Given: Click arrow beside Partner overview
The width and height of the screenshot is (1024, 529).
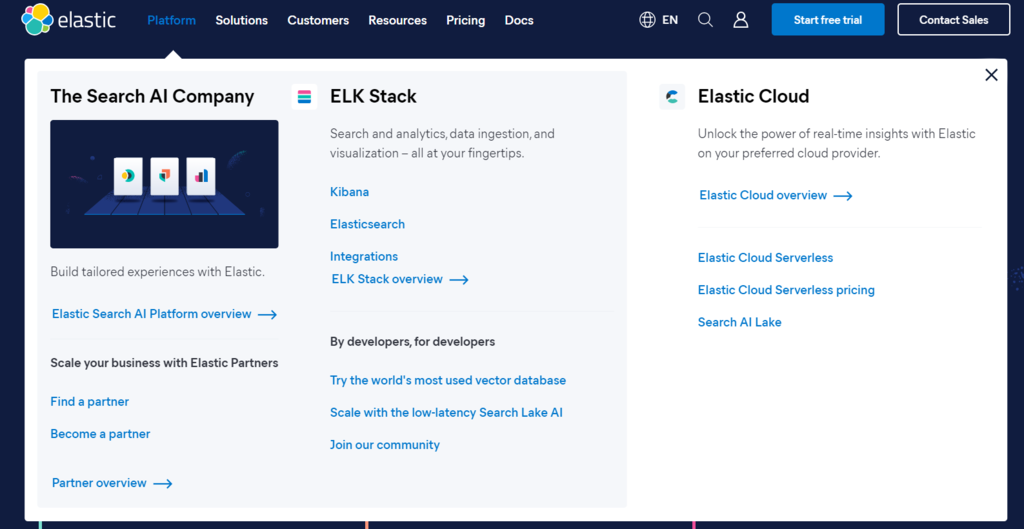Looking at the screenshot, I should [163, 484].
